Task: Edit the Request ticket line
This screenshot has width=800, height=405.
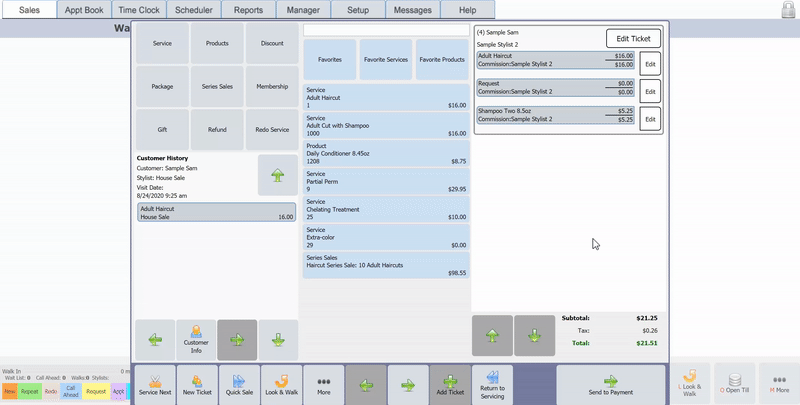Action: (x=650, y=92)
